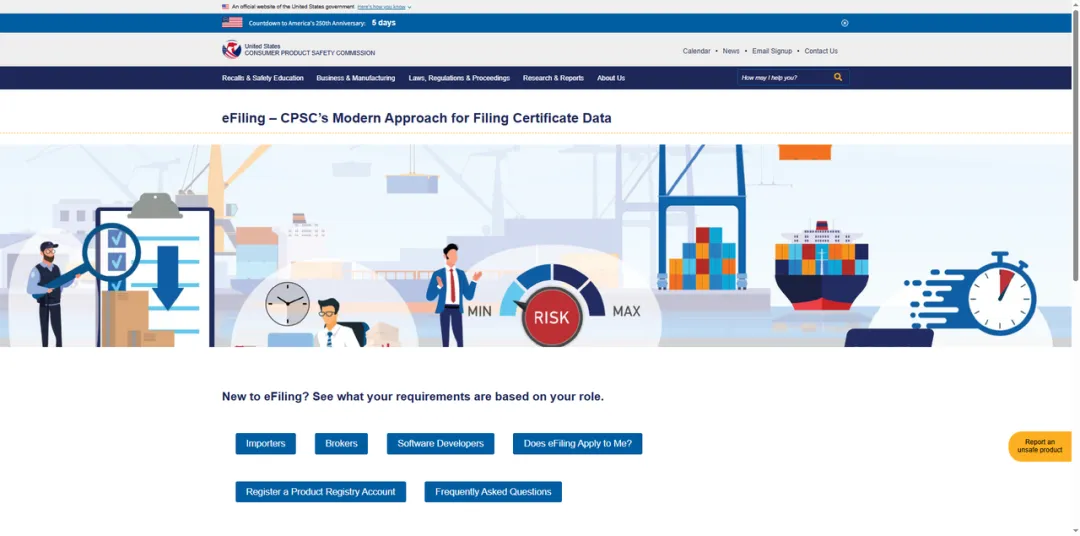Open the Calendar link
The height and width of the screenshot is (536, 1080).
coord(696,51)
